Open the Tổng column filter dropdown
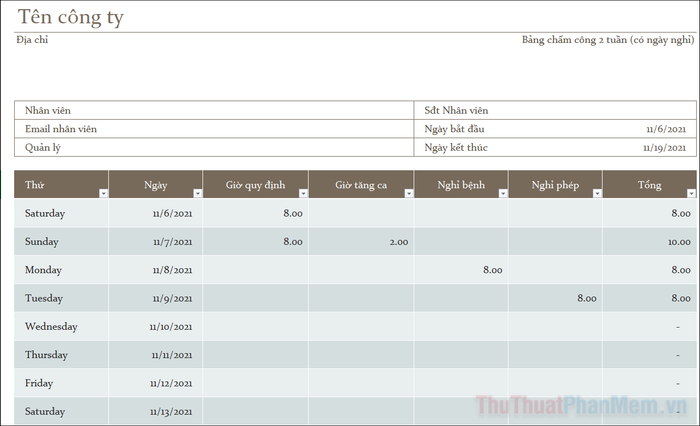Viewport: 700px width, 426px height. [692, 193]
